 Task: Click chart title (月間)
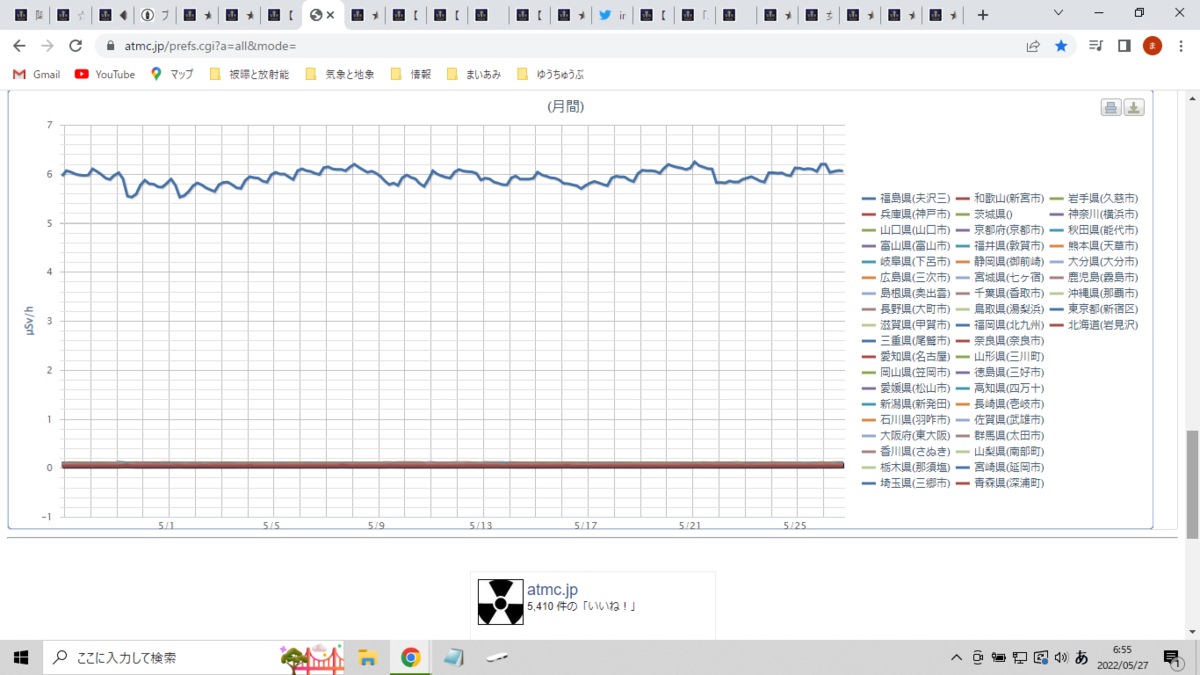click(565, 106)
